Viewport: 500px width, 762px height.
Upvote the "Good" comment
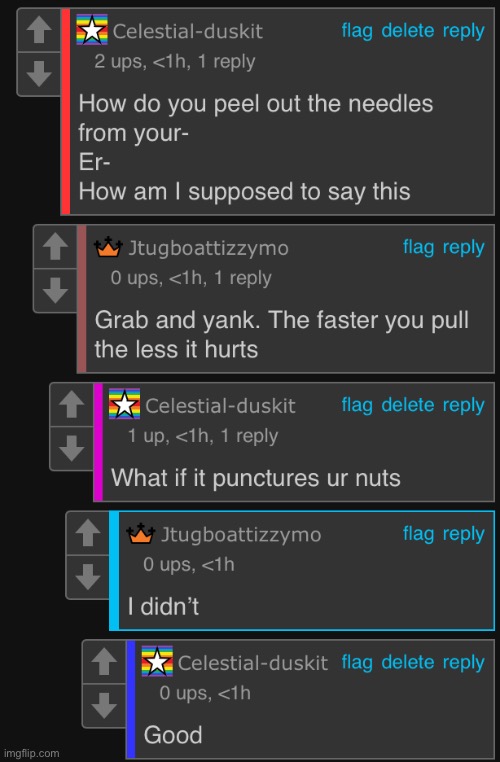pos(104,662)
